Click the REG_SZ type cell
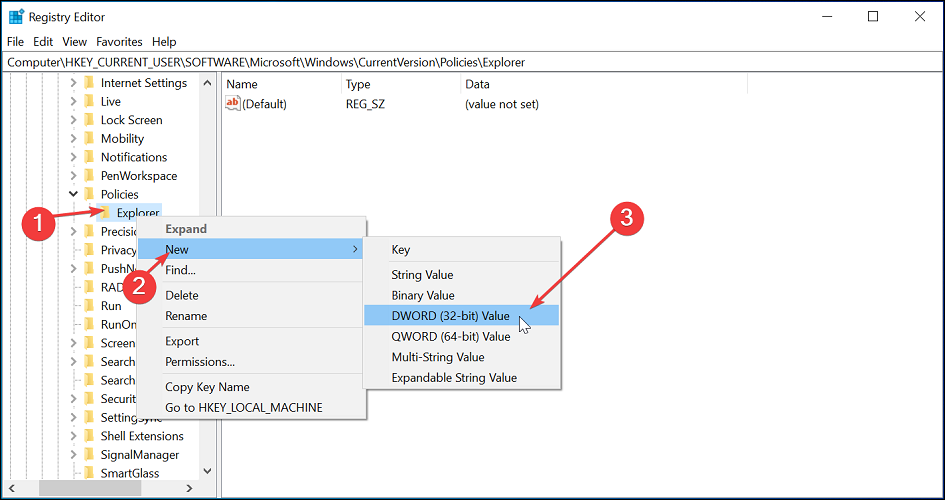 (365, 104)
